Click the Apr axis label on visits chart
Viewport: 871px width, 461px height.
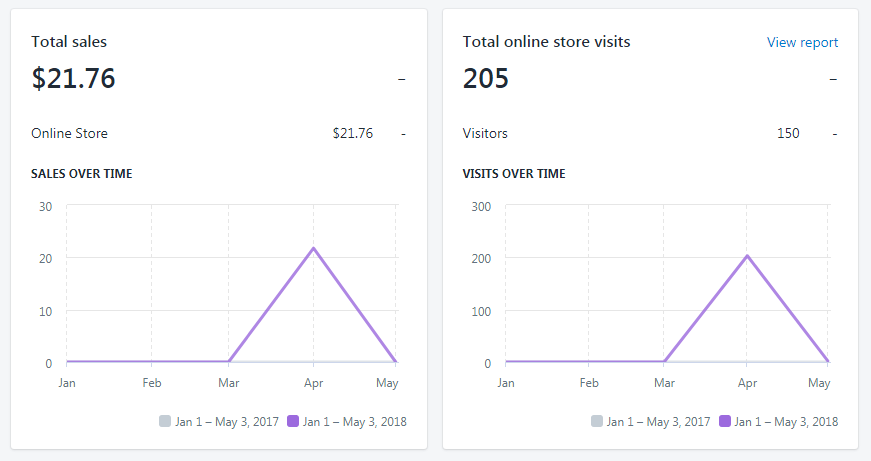pyautogui.click(x=747, y=383)
